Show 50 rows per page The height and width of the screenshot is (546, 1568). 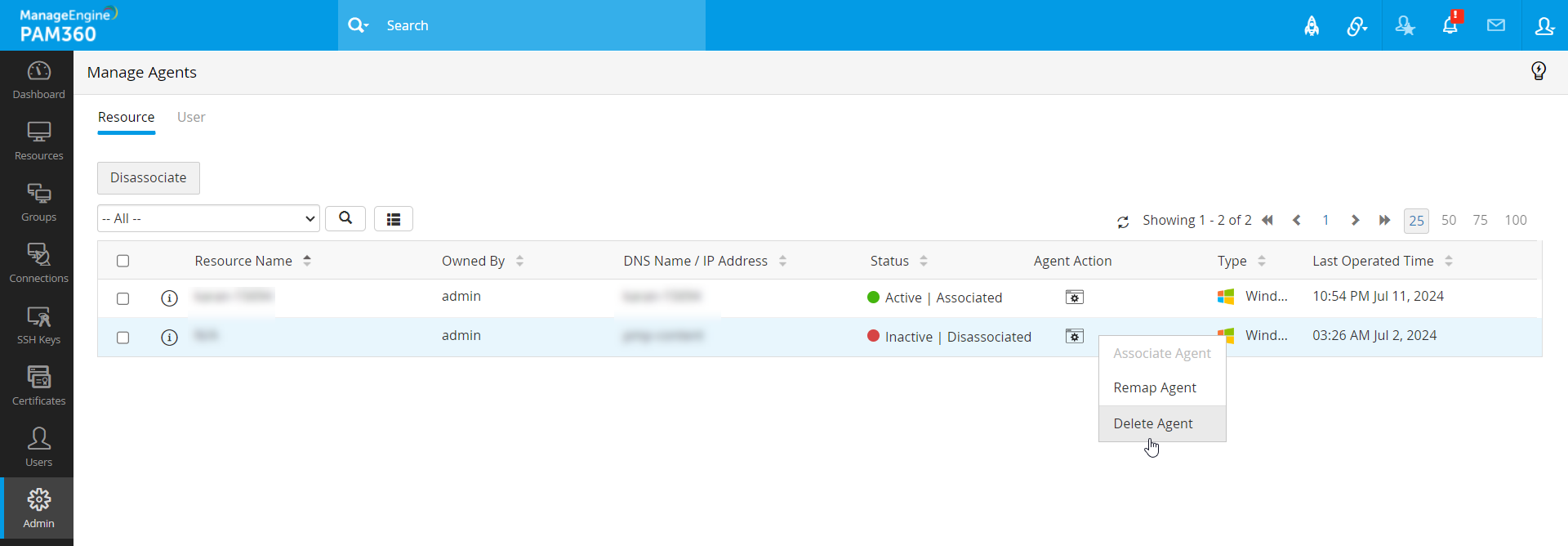tap(1449, 220)
